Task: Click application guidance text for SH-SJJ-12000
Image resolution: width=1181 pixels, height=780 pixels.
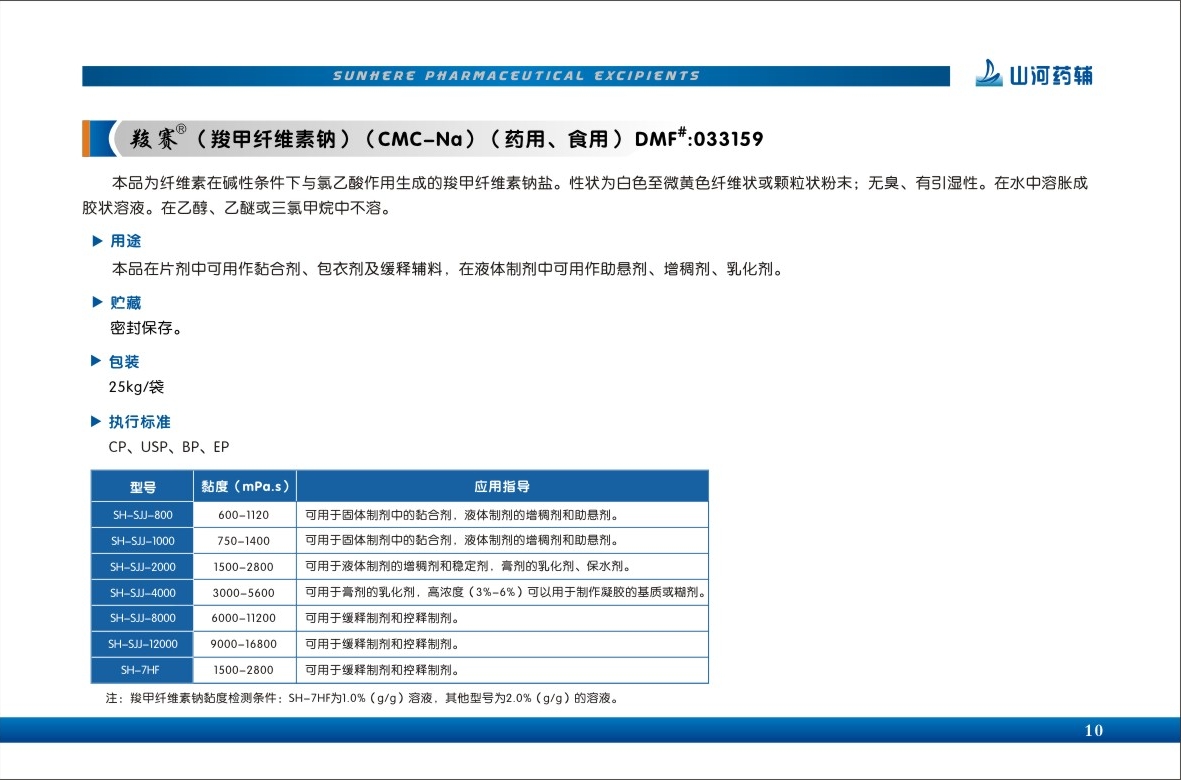Action: point(382,644)
